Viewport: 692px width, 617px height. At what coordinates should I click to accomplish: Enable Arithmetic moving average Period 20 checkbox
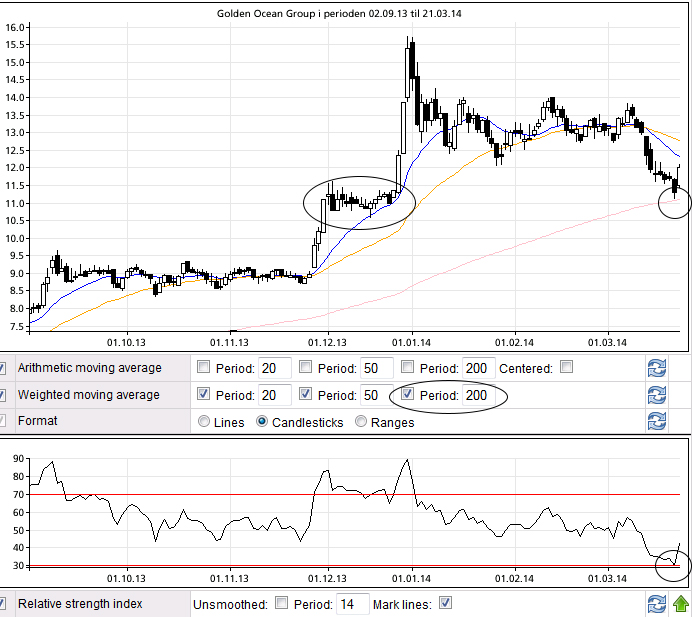(204, 368)
